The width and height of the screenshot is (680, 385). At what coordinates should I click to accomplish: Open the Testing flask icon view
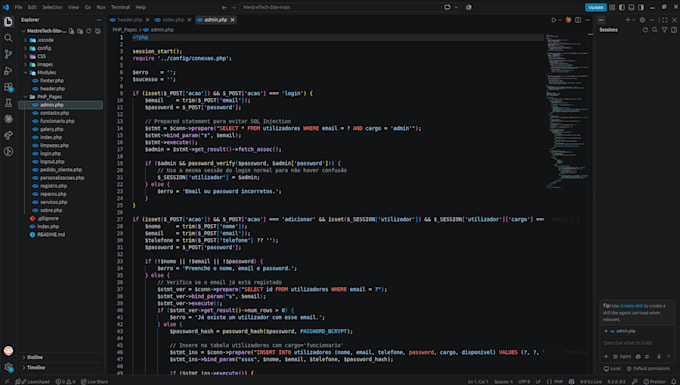(8, 103)
